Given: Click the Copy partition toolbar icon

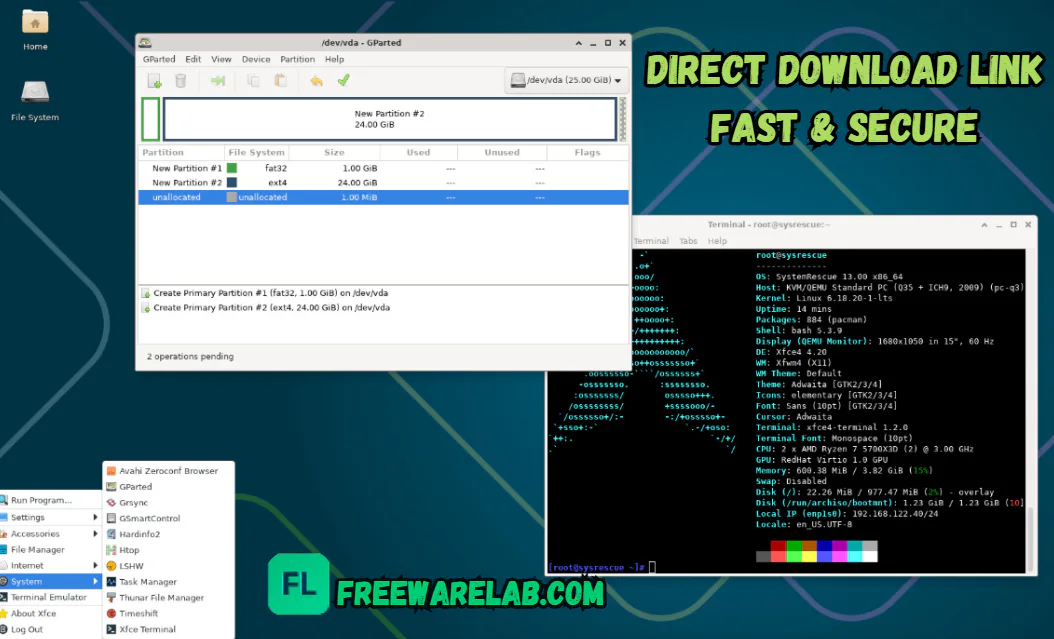Looking at the screenshot, I should pos(253,81).
